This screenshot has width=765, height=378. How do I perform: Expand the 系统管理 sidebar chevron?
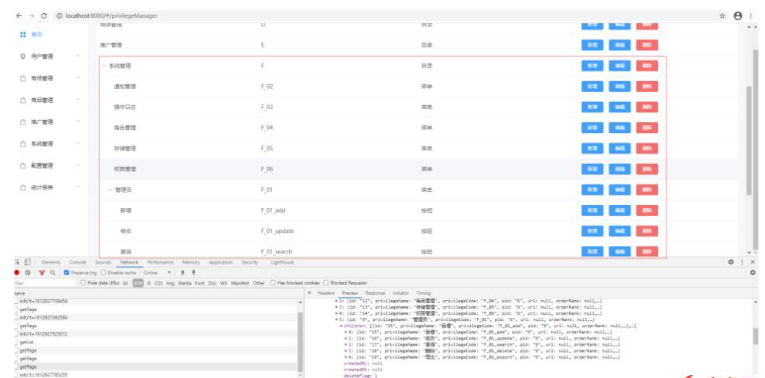pos(78,144)
